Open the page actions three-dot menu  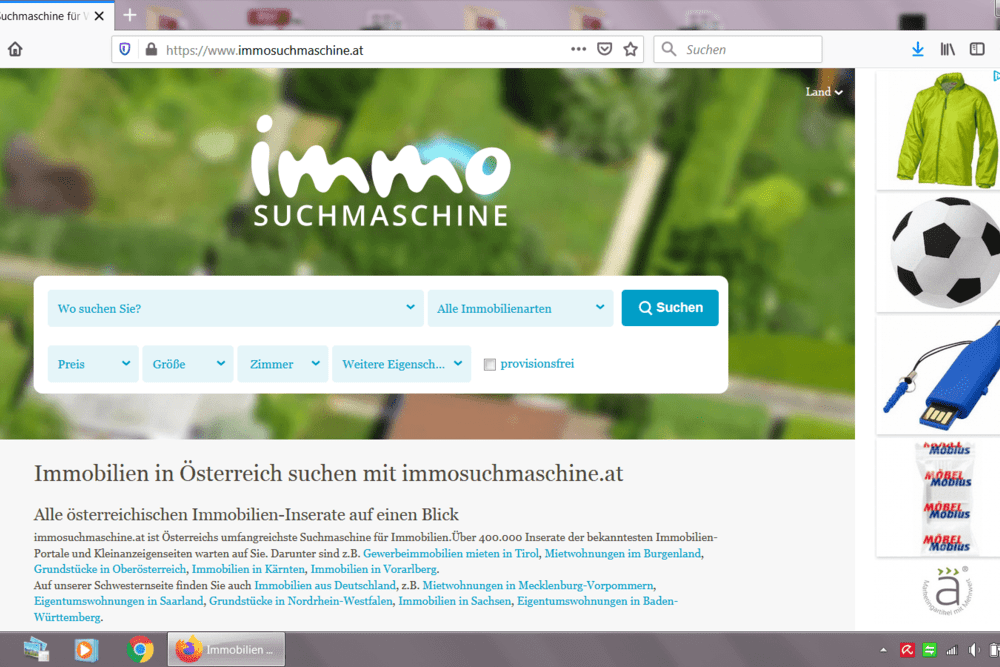pos(578,49)
